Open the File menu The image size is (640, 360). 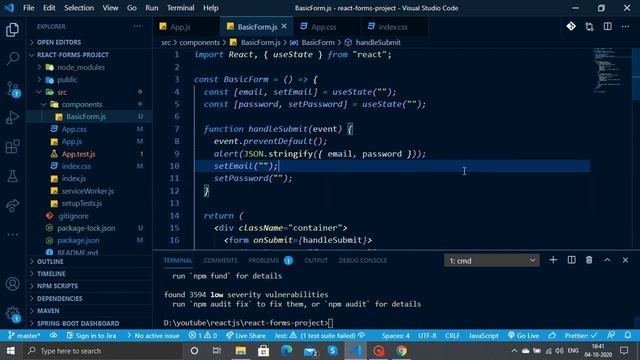(x=29, y=8)
